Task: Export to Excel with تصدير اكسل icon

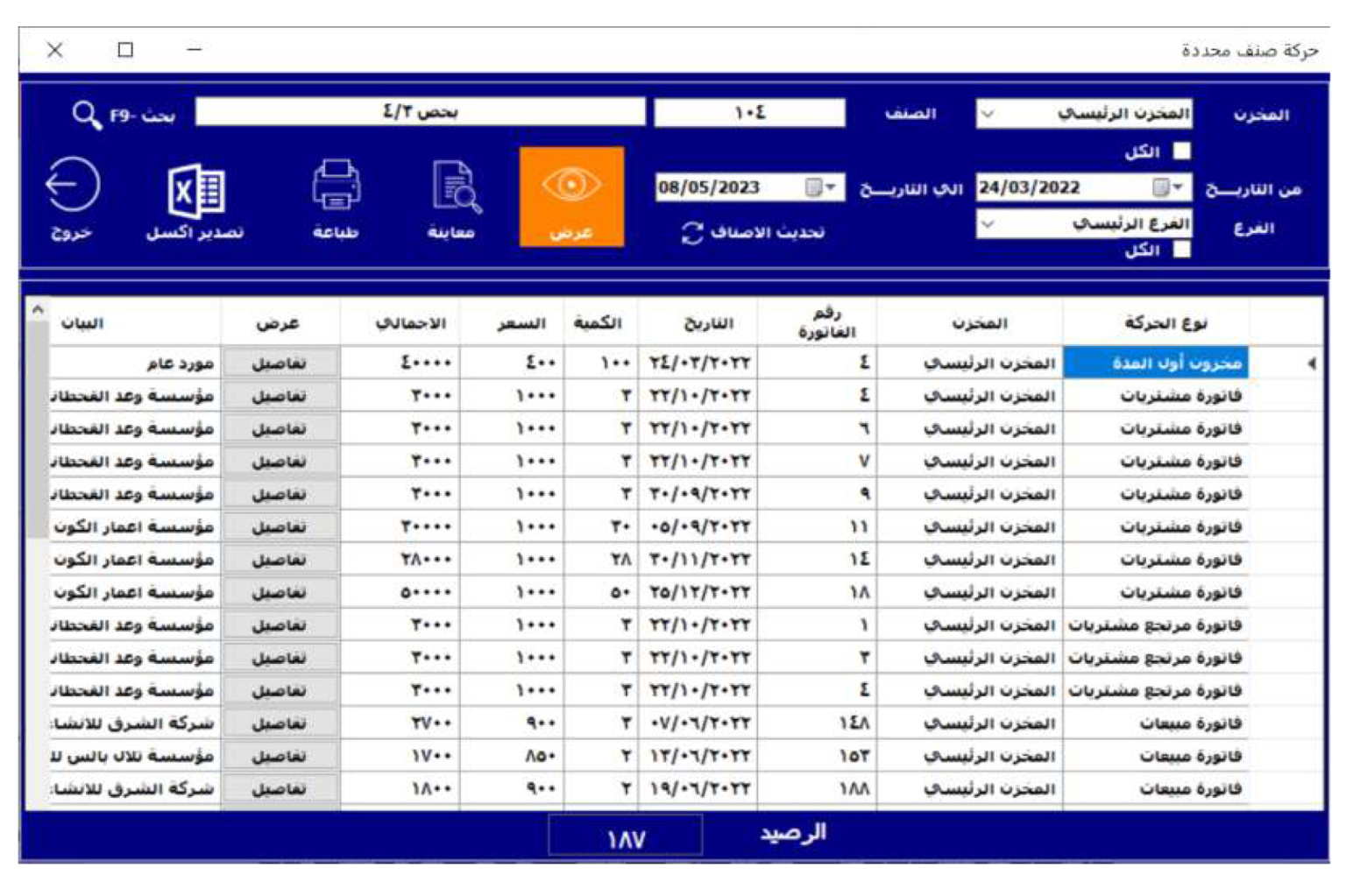Action: click(196, 191)
